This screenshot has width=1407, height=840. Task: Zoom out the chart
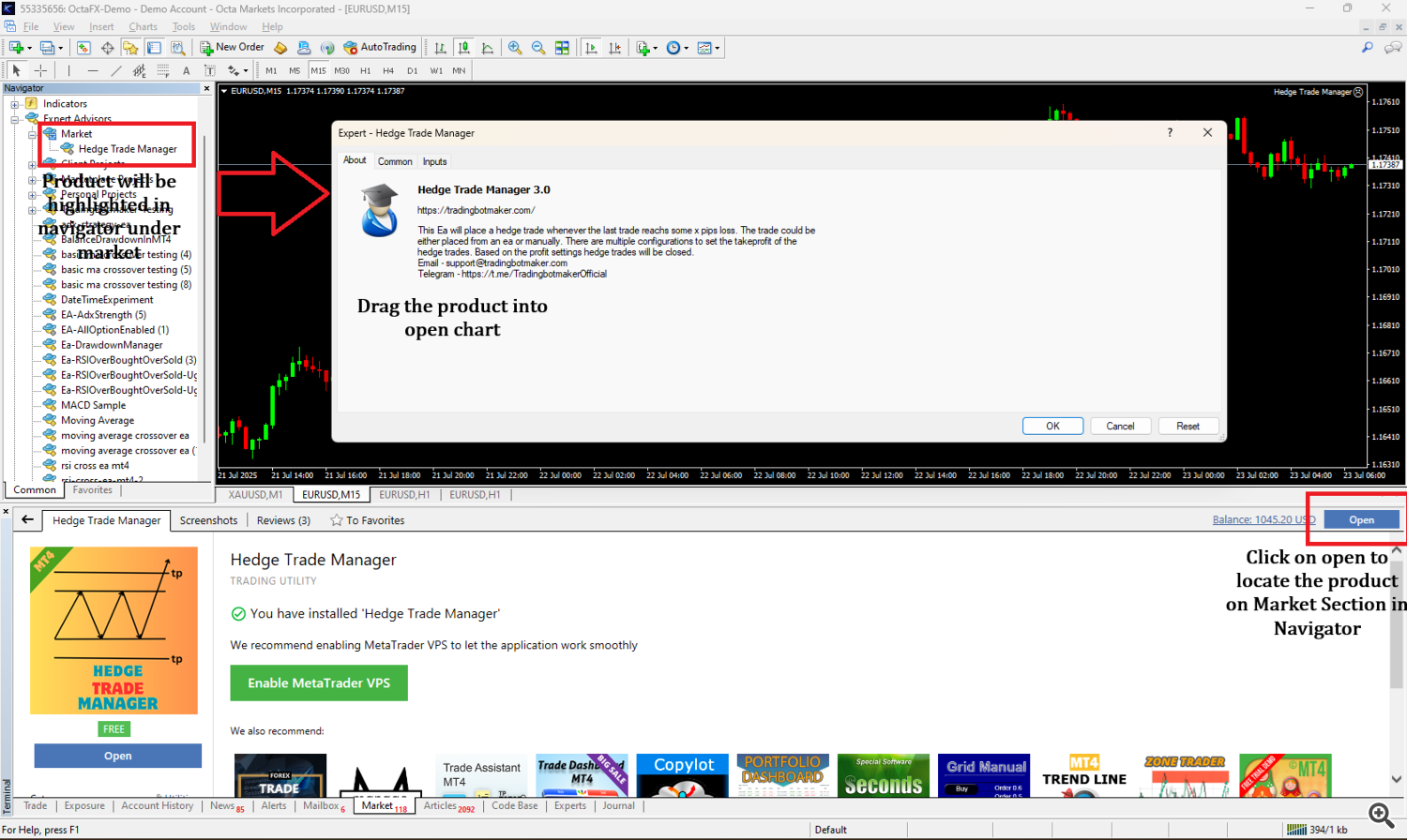pyautogui.click(x=538, y=48)
